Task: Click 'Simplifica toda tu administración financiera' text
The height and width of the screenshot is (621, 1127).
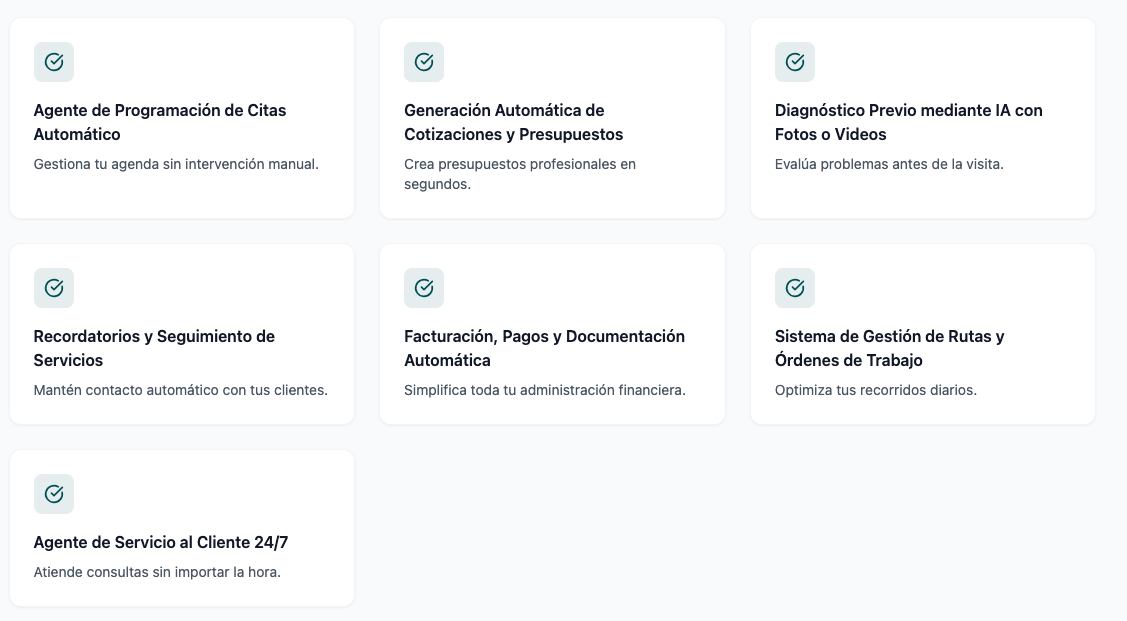Action: tap(544, 390)
